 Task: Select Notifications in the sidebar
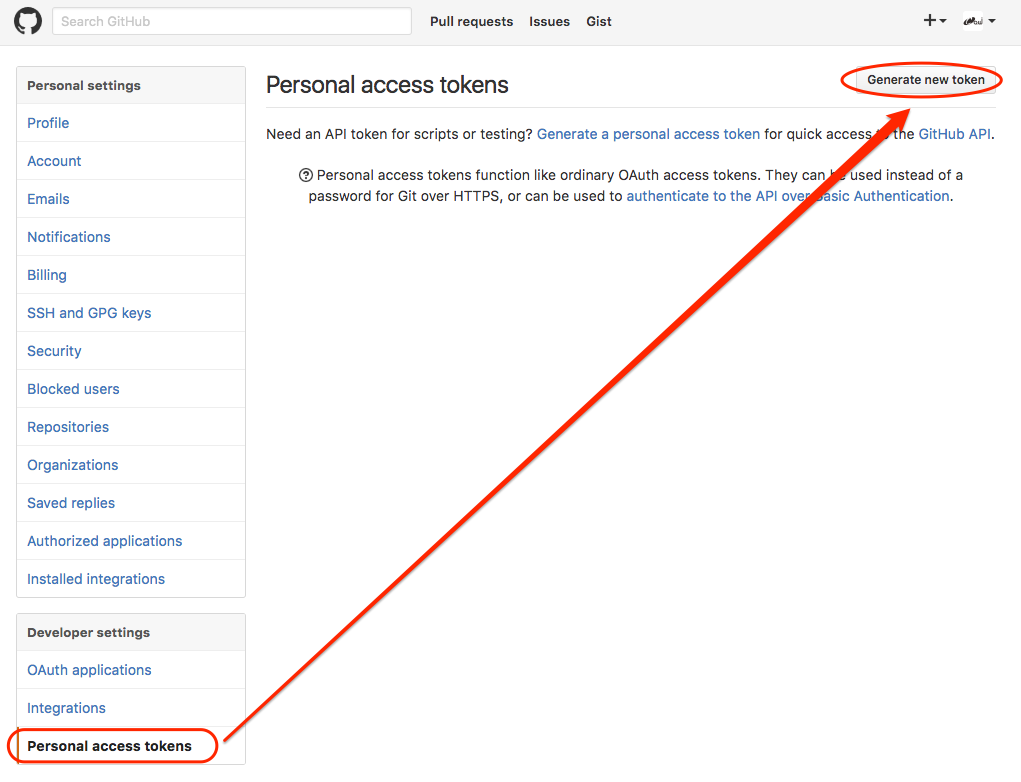[x=68, y=237]
